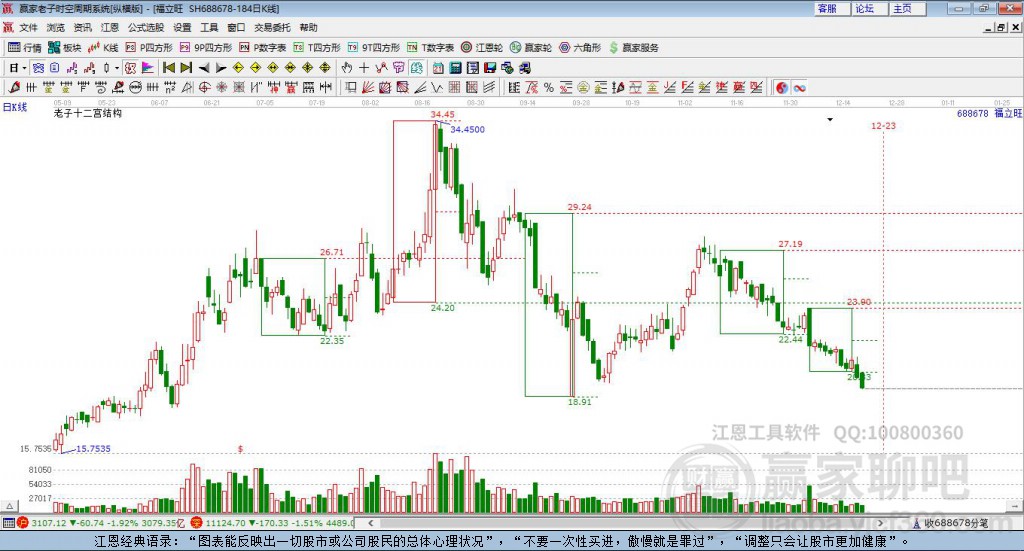Click the 15.7535 starting price label
The image size is (1024, 551).
[x=93, y=449]
